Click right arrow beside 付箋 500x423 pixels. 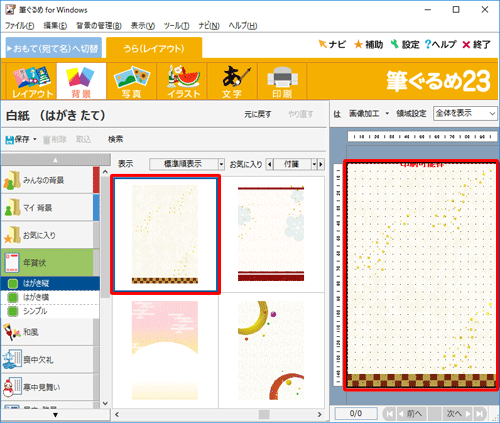pos(321,164)
